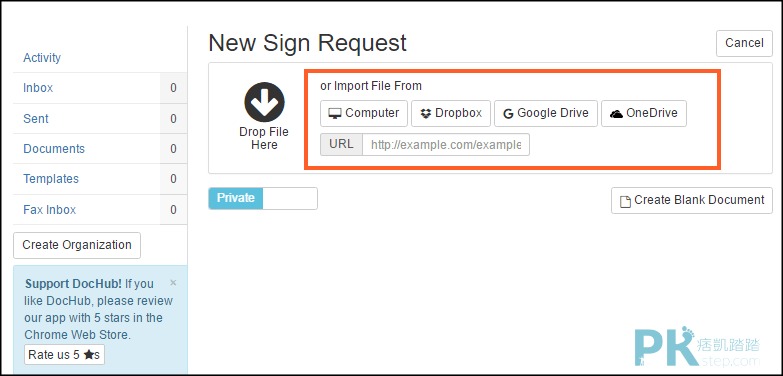Click the Drop File Here download arrow icon

pyautogui.click(x=264, y=102)
